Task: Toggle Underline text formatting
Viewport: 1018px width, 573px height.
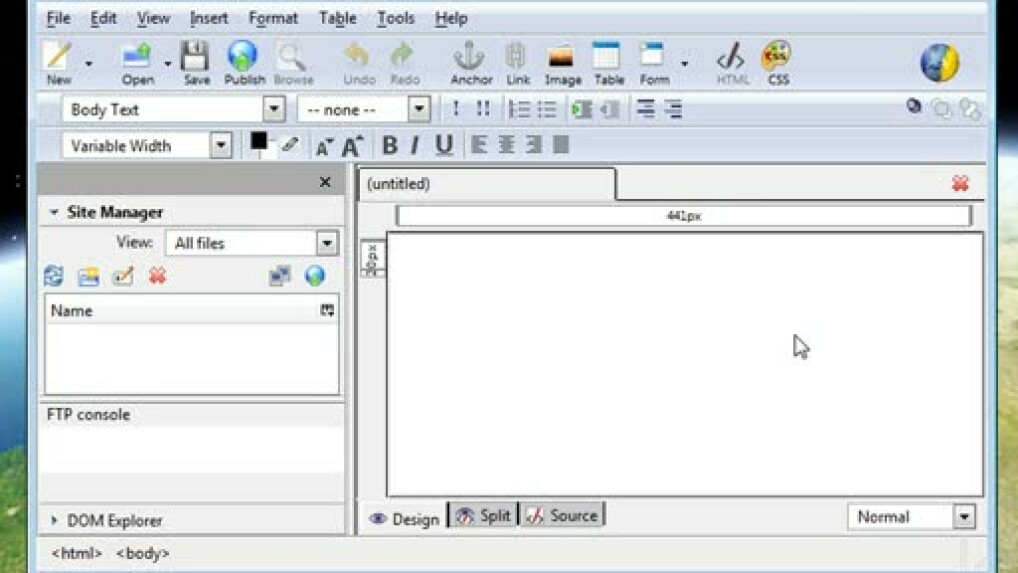Action: click(444, 145)
